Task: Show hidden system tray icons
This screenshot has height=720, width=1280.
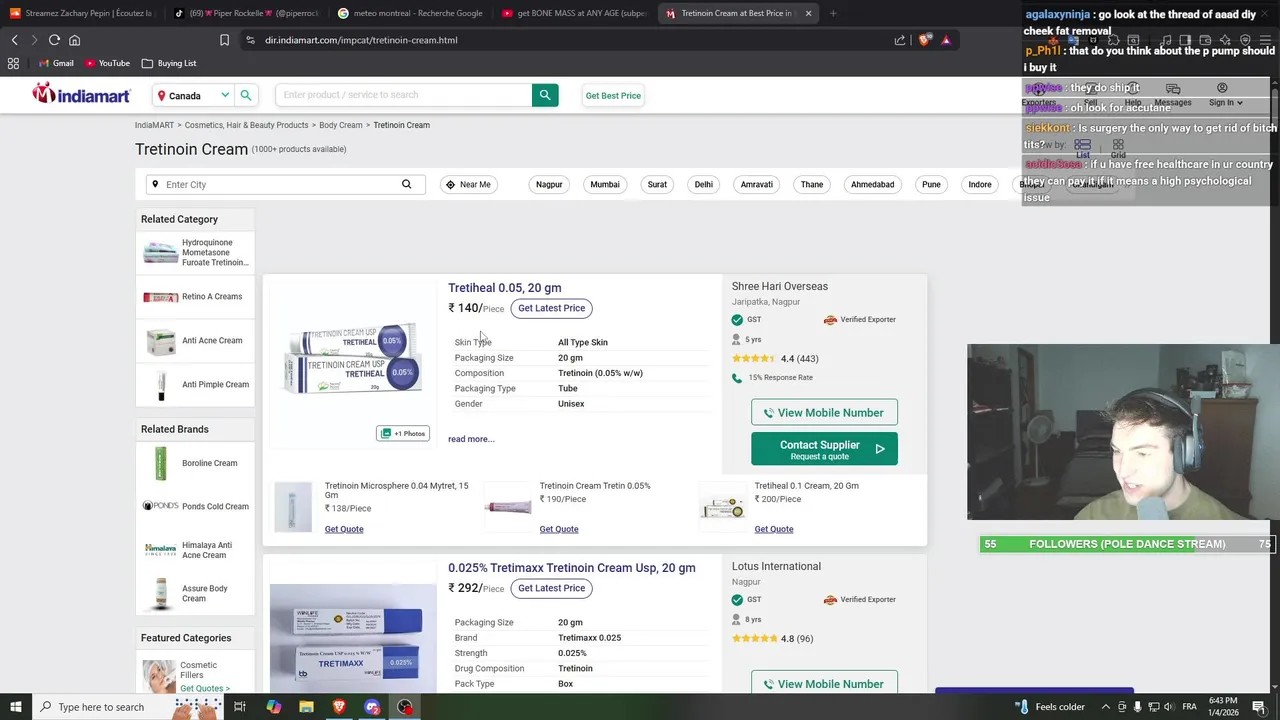Action: (1106, 707)
